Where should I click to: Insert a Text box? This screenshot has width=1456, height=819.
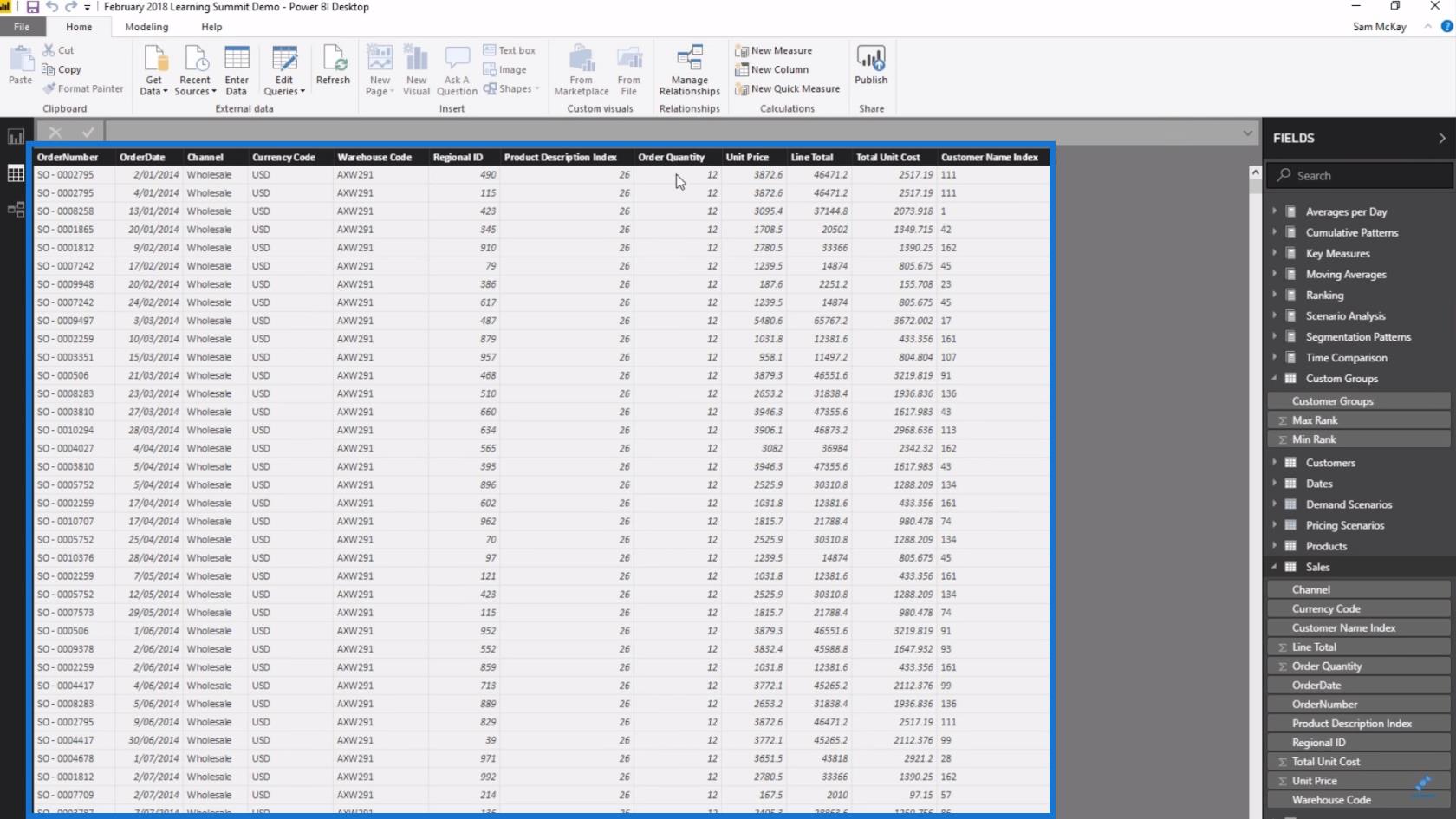point(509,50)
